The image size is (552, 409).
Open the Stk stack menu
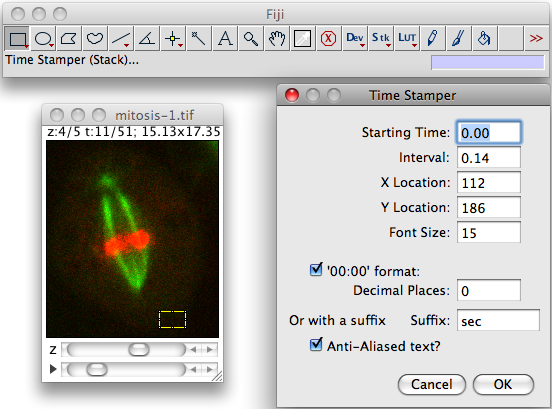point(381,38)
